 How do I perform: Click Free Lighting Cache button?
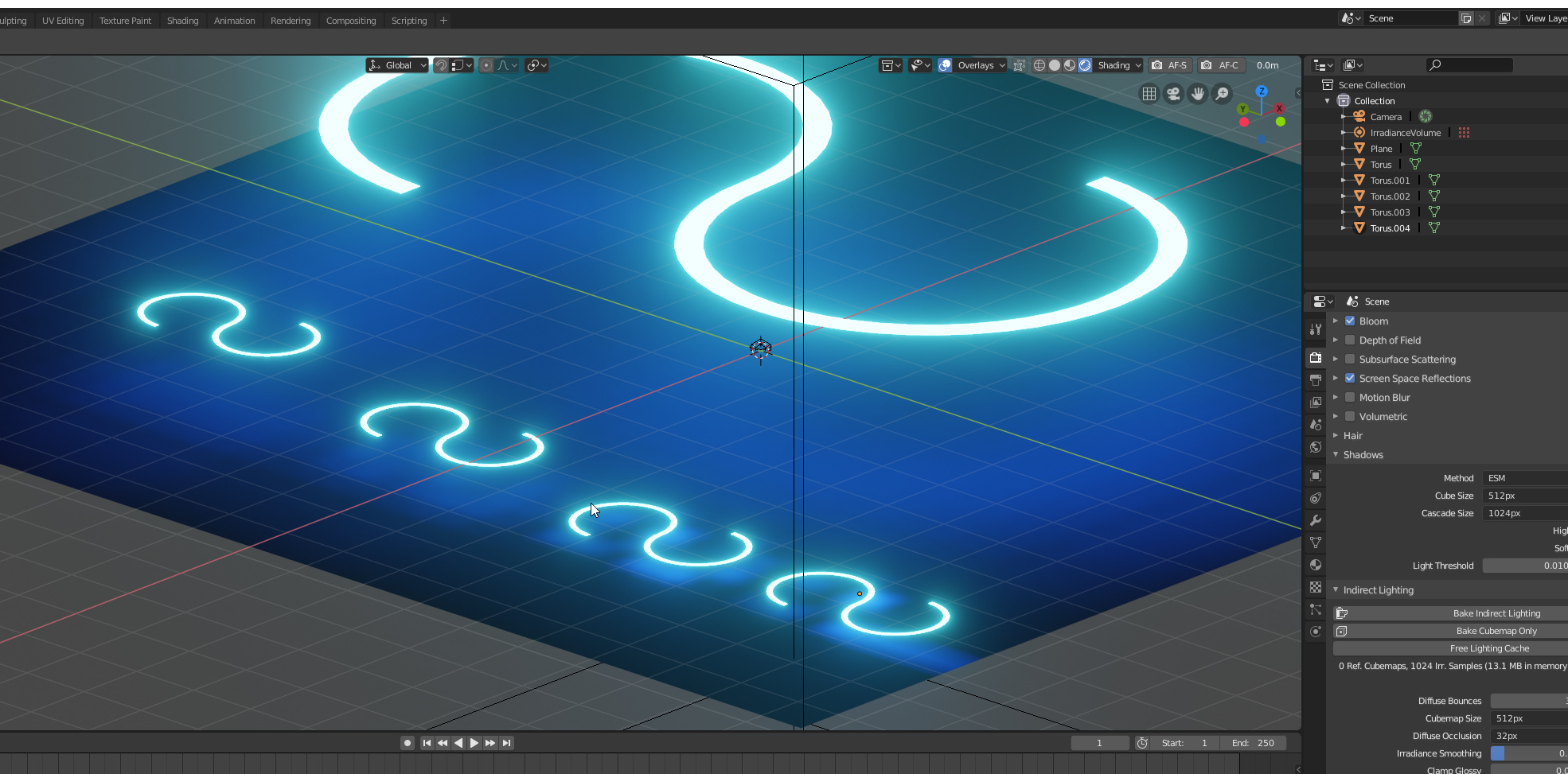[1450, 648]
